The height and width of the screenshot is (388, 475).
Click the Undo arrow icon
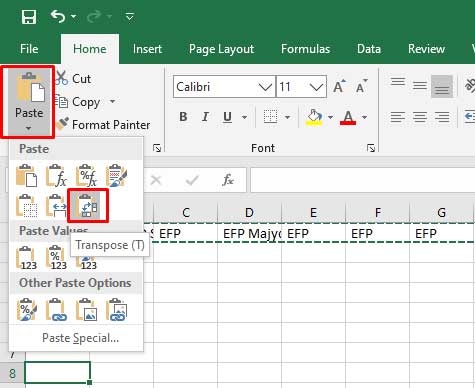(x=58, y=16)
